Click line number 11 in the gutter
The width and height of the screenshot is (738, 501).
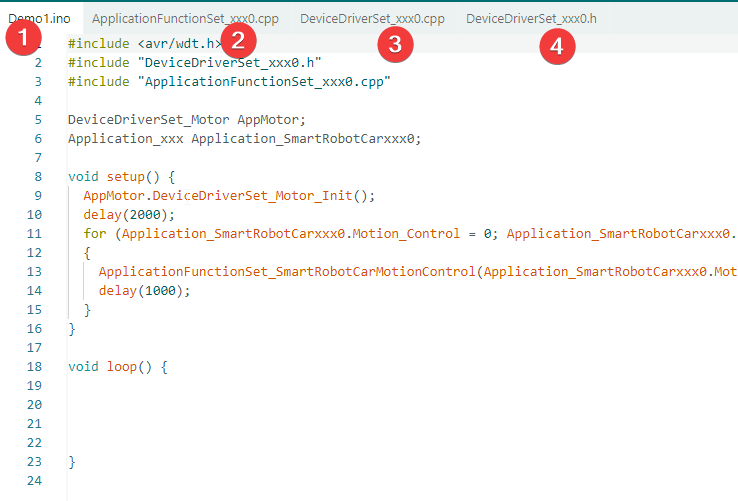[x=34, y=234]
